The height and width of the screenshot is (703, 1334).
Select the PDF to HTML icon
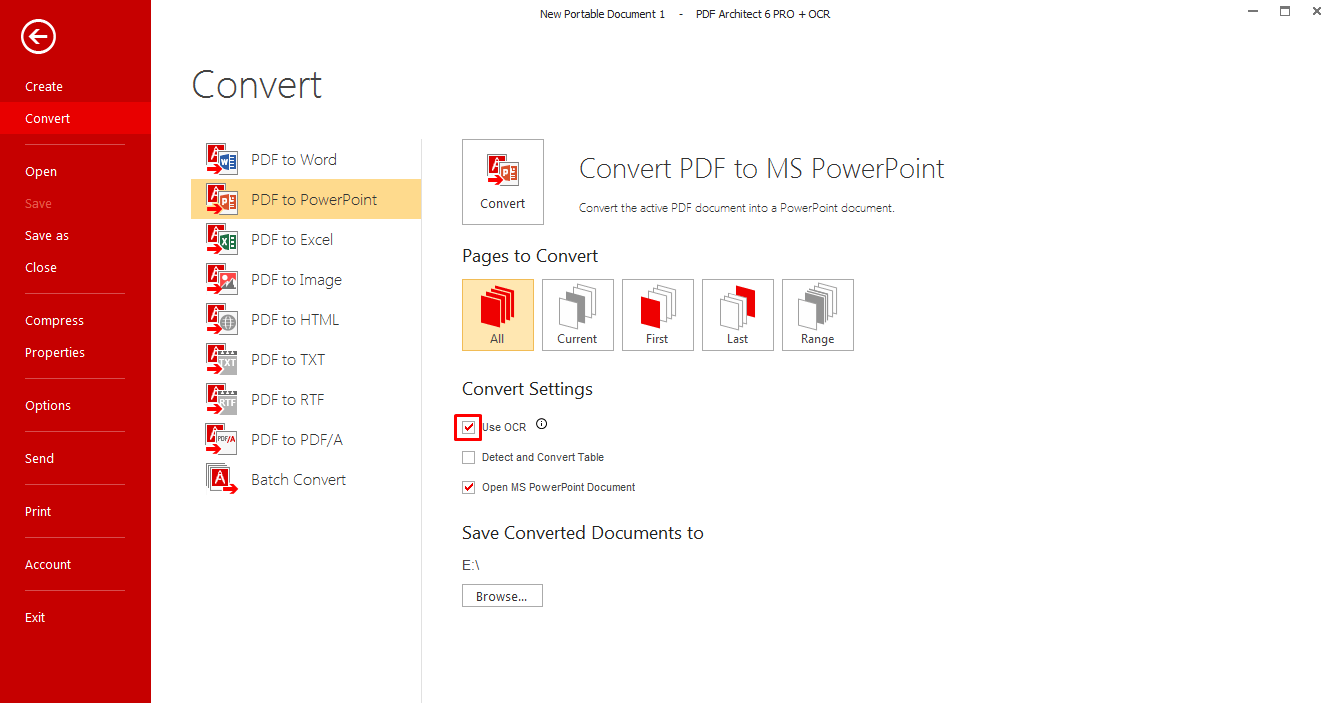click(222, 320)
